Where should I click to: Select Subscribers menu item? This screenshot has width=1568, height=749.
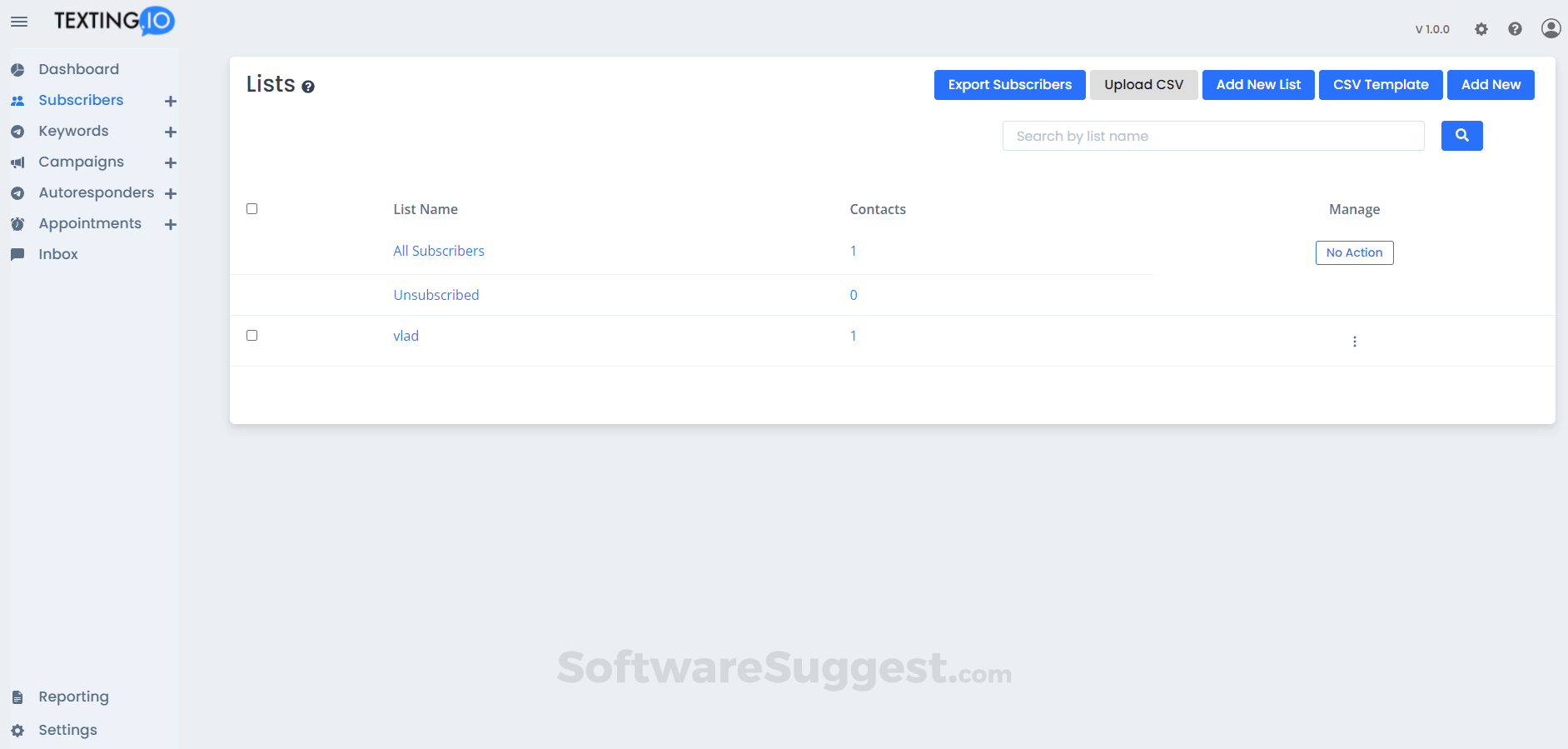pos(81,100)
